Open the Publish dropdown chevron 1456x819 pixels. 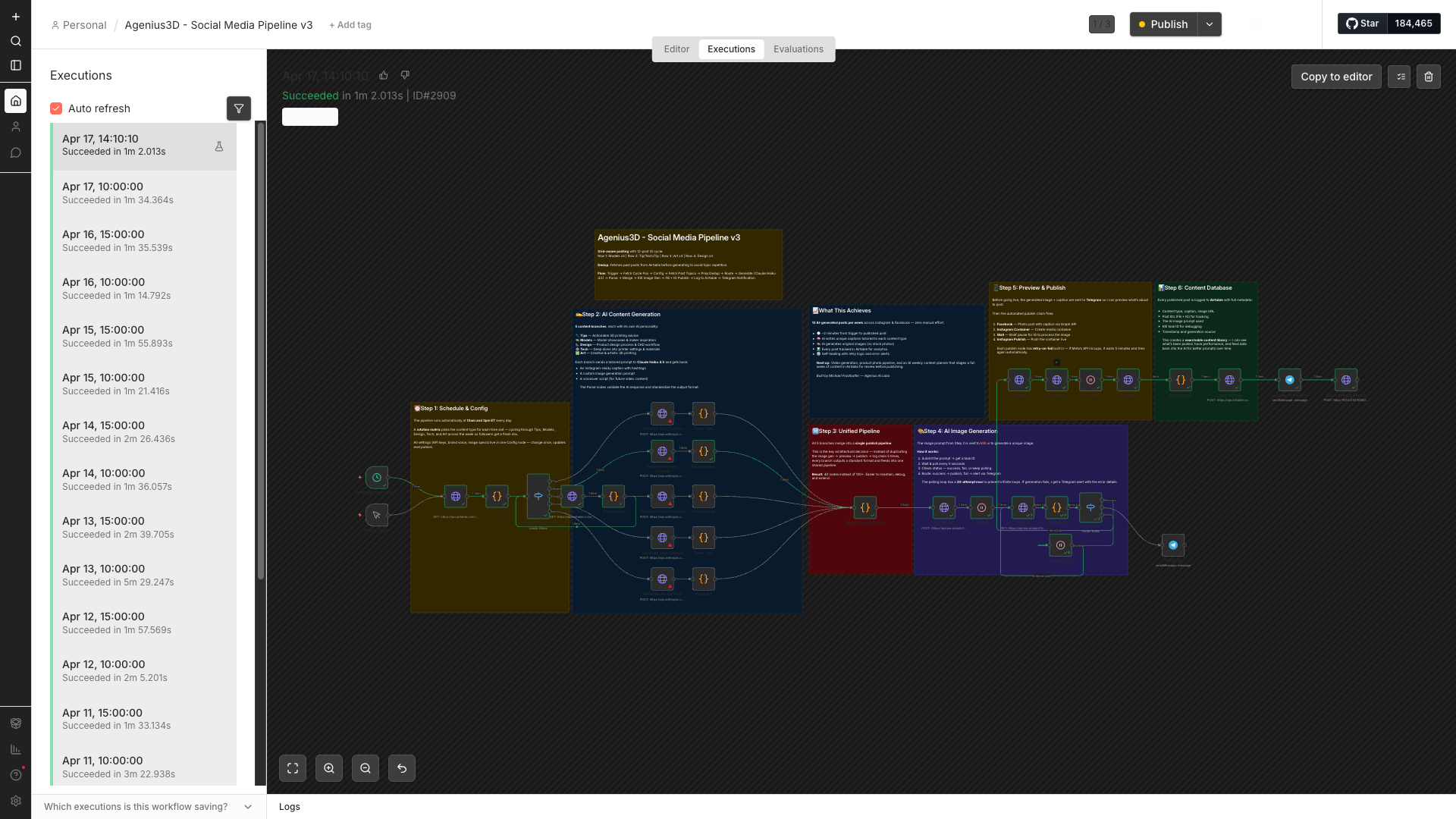pos(1210,24)
